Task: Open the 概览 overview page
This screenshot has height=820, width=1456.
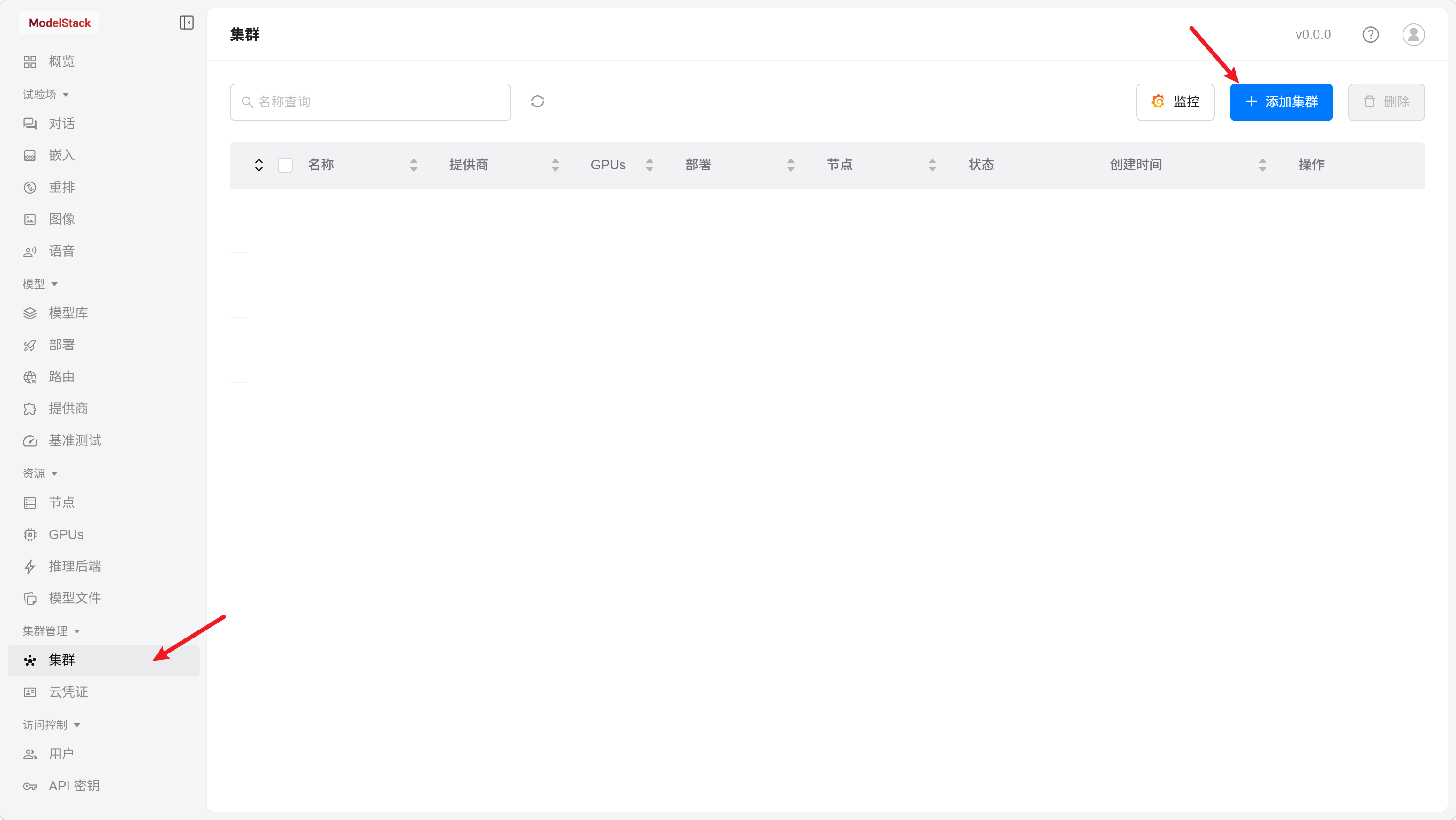Action: 104,61
